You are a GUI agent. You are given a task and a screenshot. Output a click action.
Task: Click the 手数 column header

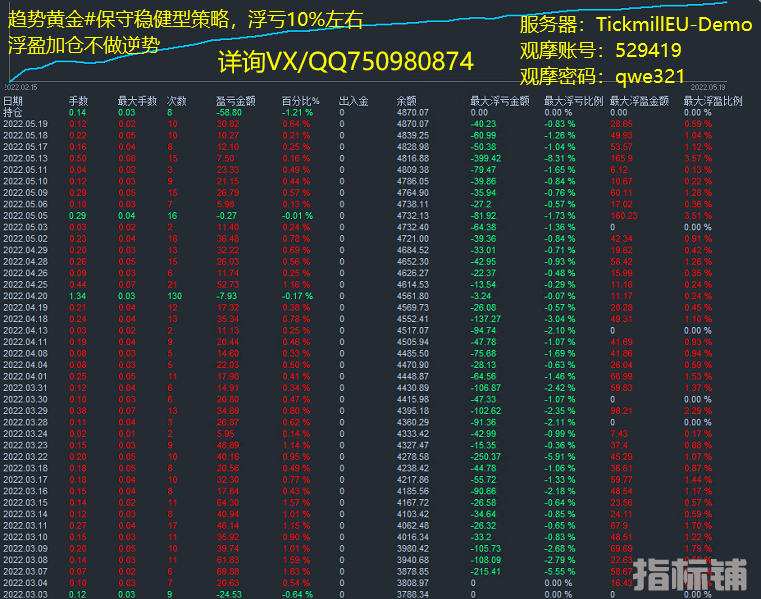78,101
